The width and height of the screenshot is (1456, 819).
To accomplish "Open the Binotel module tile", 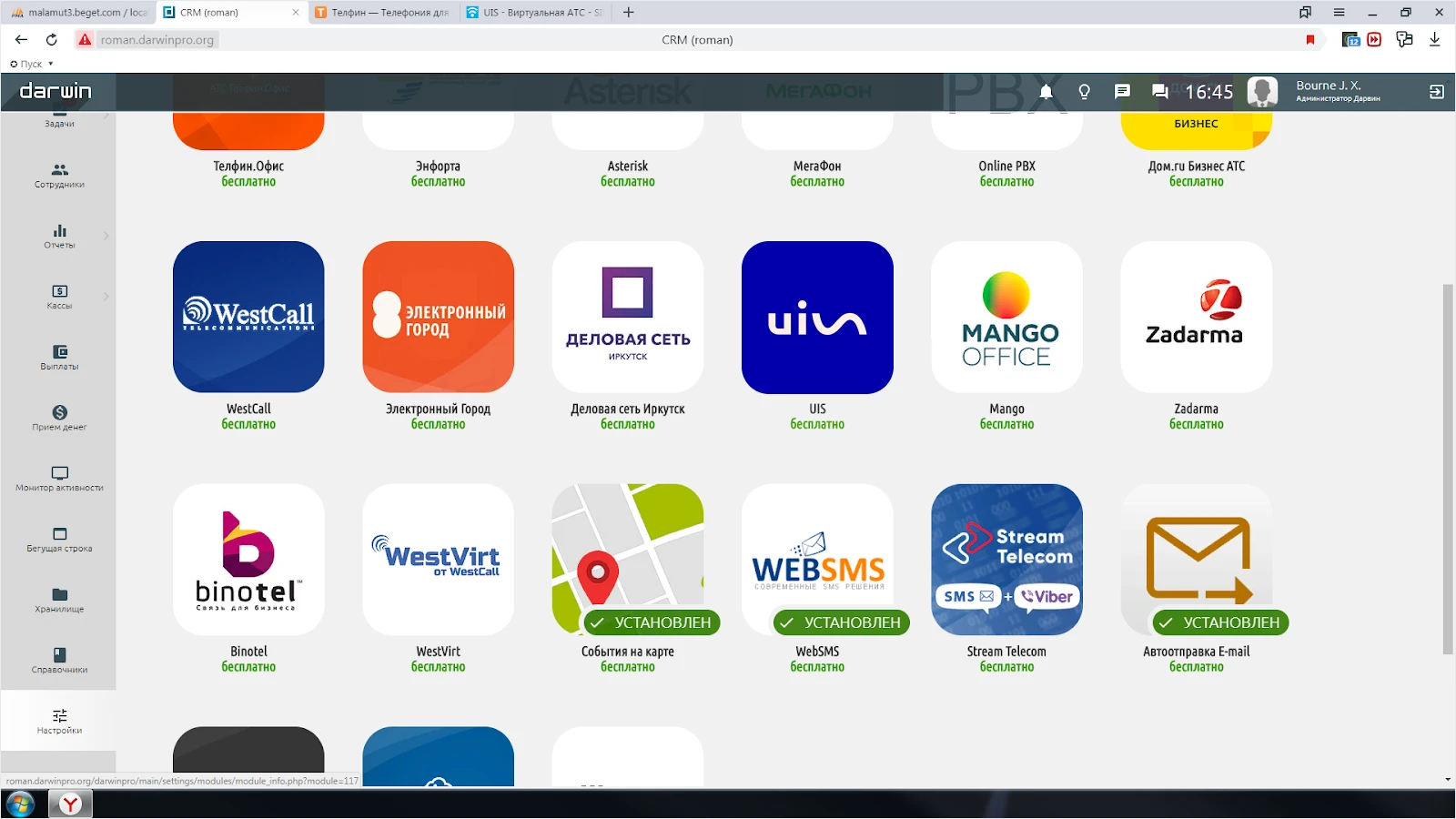I will [x=248, y=560].
